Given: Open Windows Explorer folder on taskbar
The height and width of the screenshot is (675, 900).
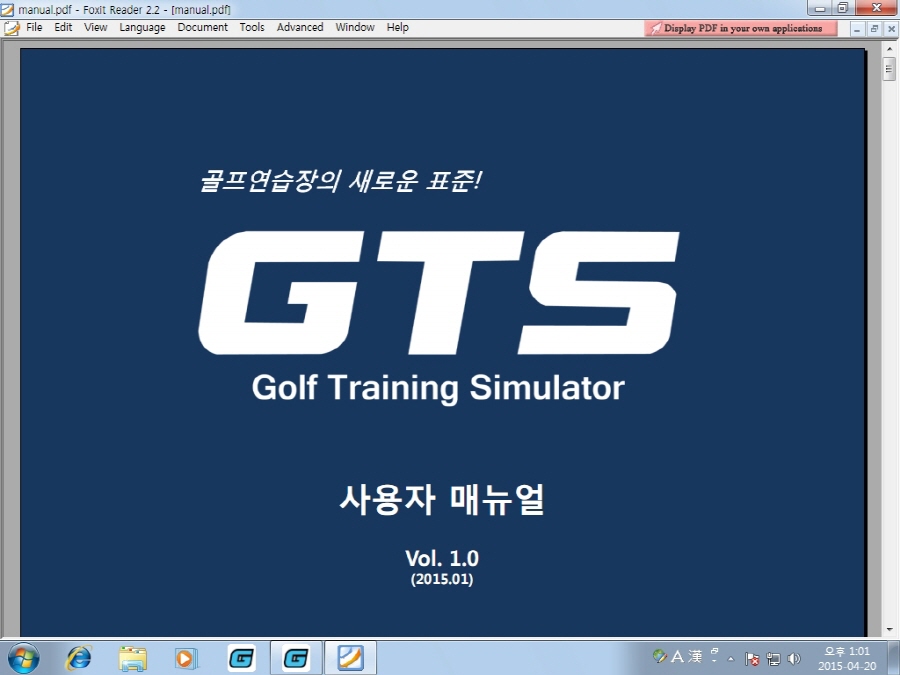Looking at the screenshot, I should click(133, 658).
